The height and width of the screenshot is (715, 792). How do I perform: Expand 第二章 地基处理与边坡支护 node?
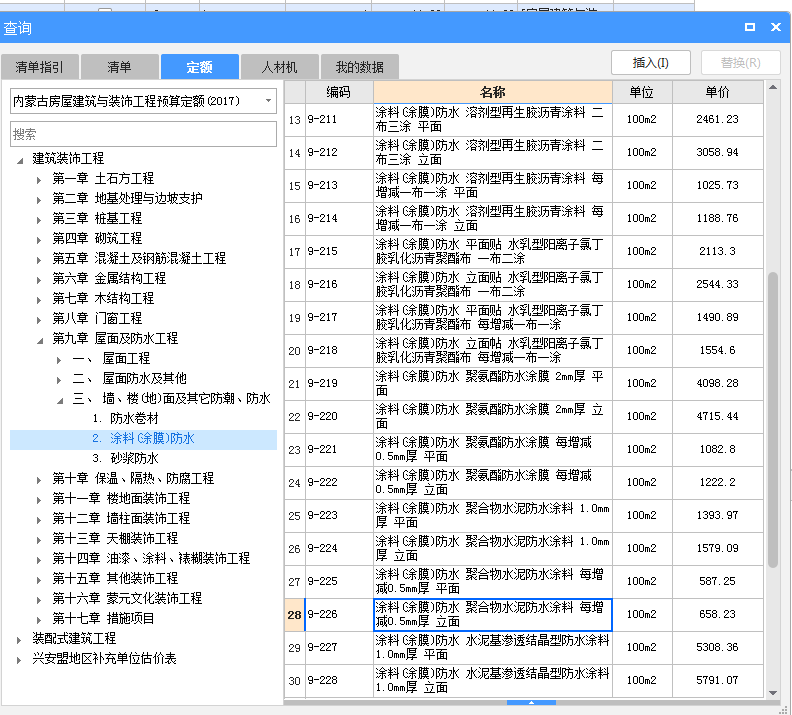coord(39,199)
